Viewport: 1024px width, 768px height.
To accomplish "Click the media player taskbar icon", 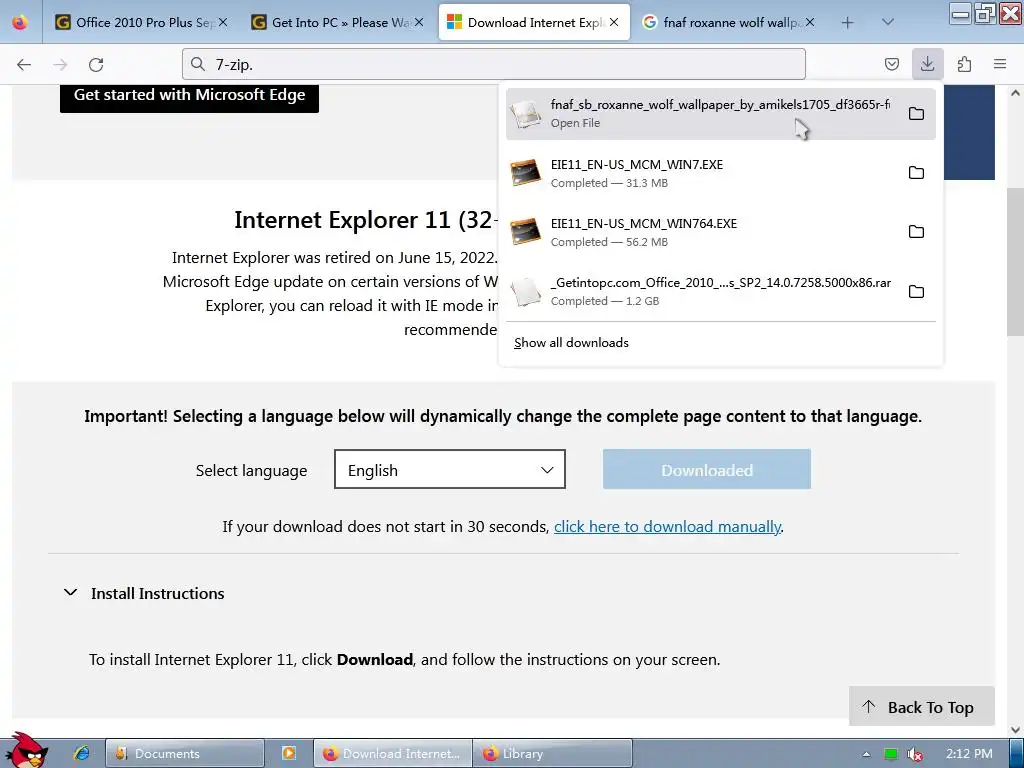I will pyautogui.click(x=289, y=753).
